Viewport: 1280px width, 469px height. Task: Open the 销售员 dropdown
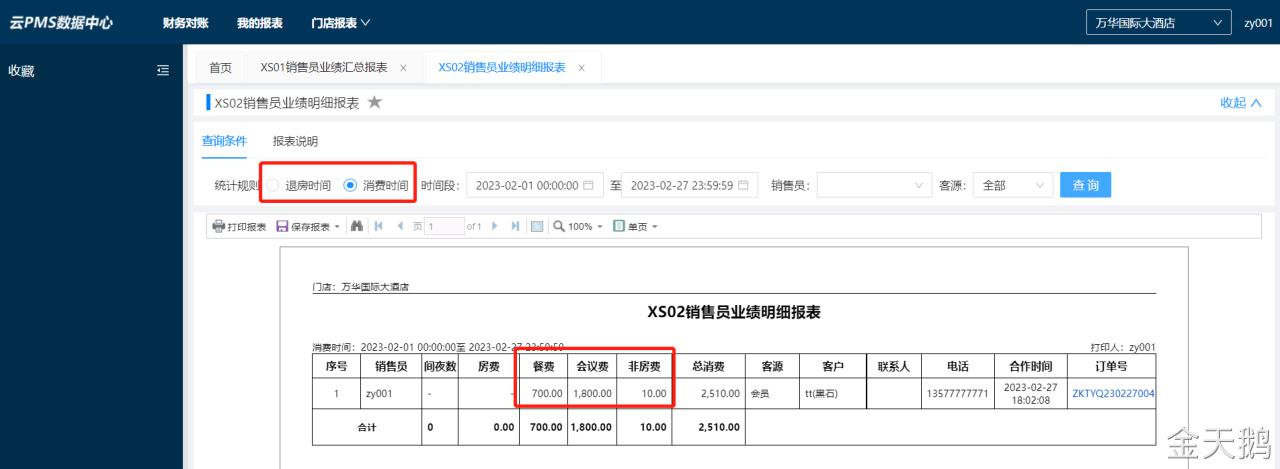coord(875,185)
